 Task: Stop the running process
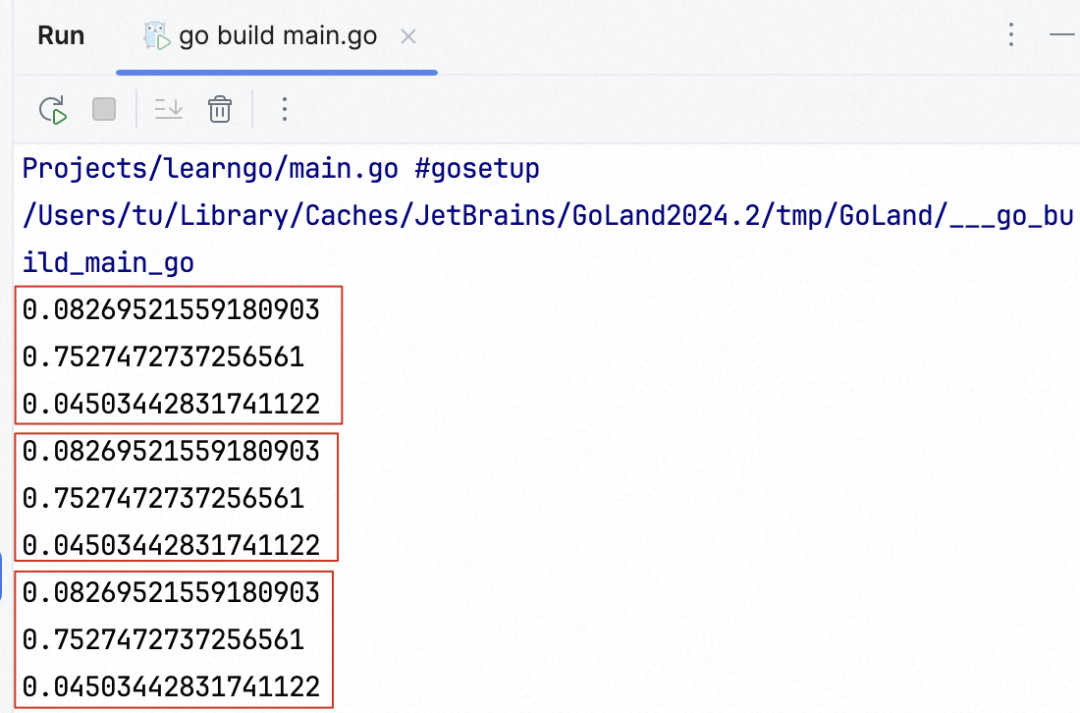coord(104,109)
